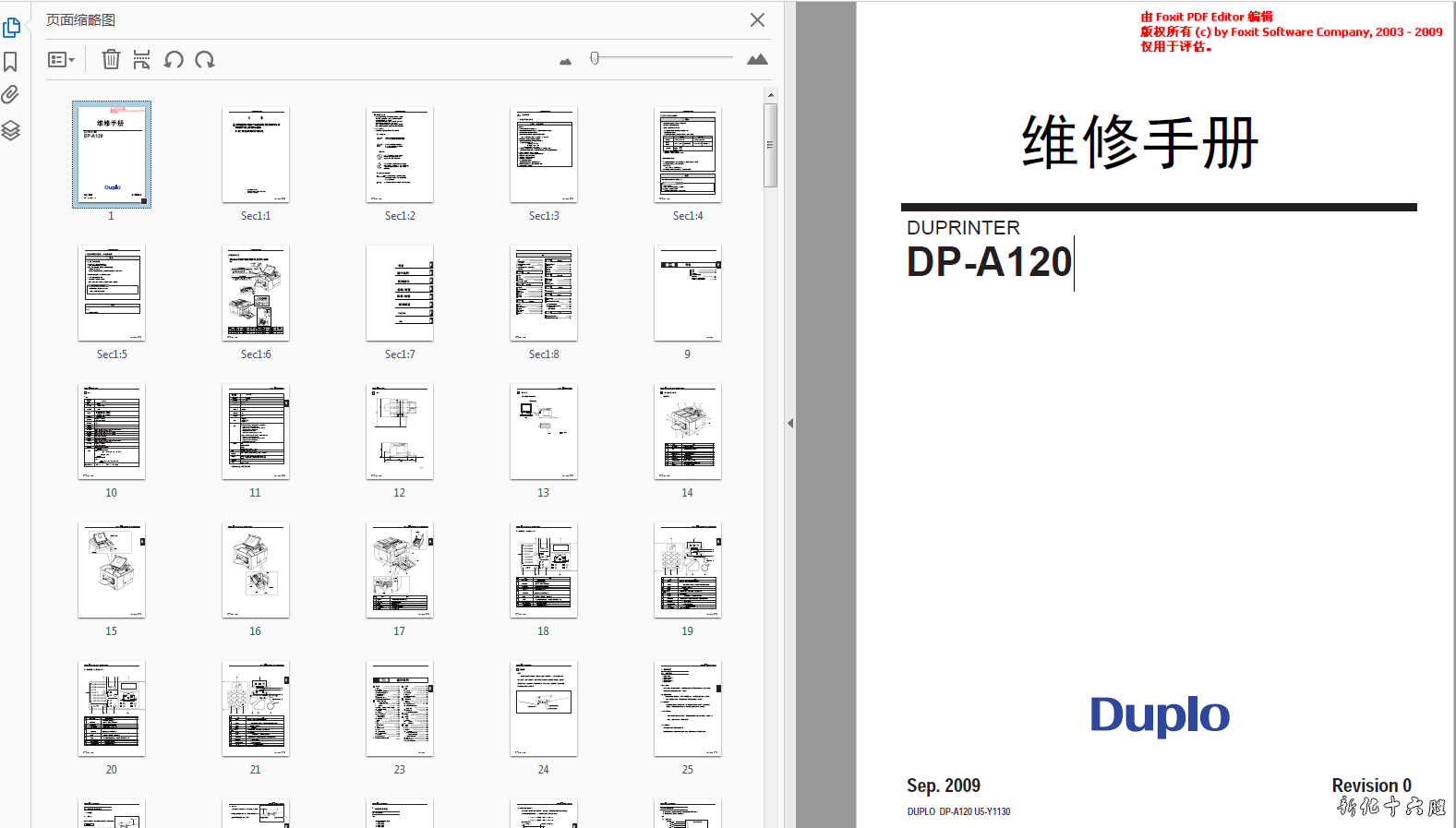Delete selected page with trash icon
The height and width of the screenshot is (828, 1456).
click(x=111, y=60)
